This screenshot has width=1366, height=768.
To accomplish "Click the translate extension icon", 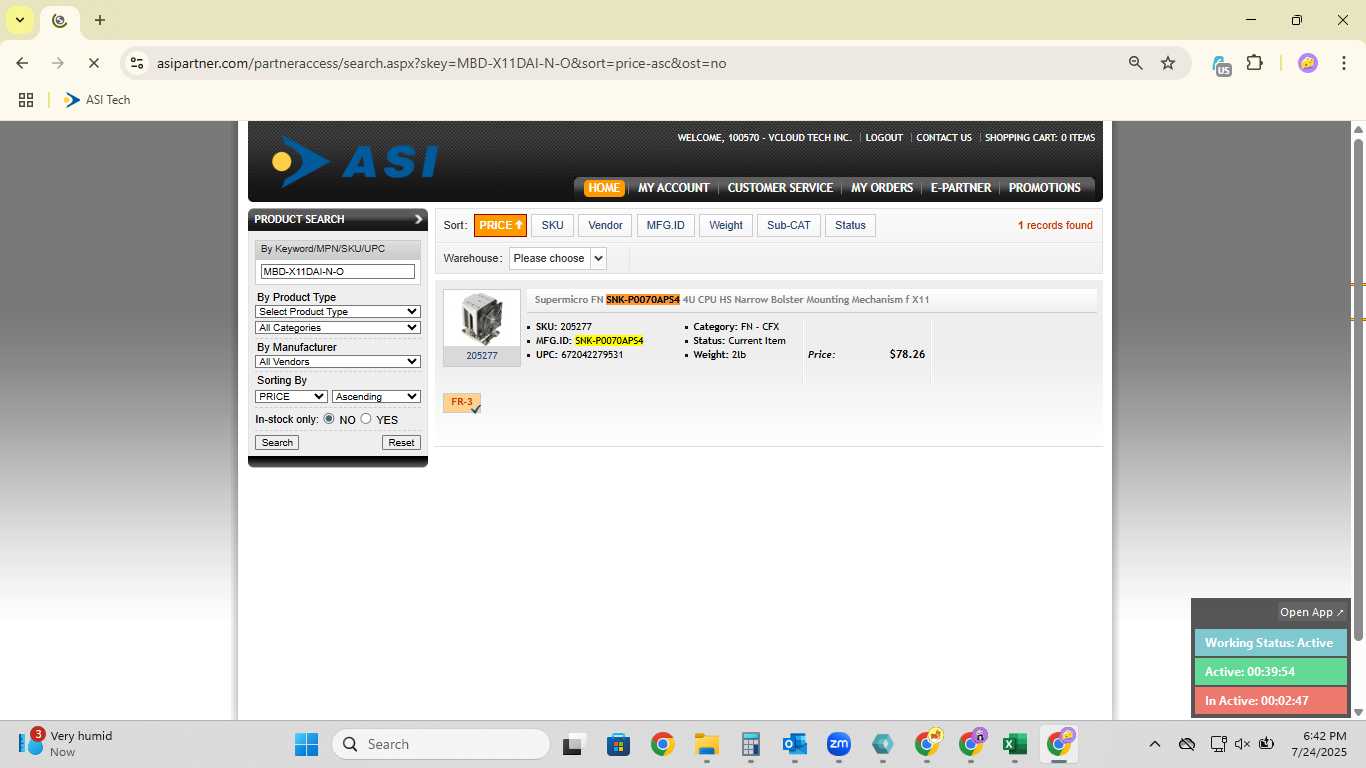I will point(1221,65).
